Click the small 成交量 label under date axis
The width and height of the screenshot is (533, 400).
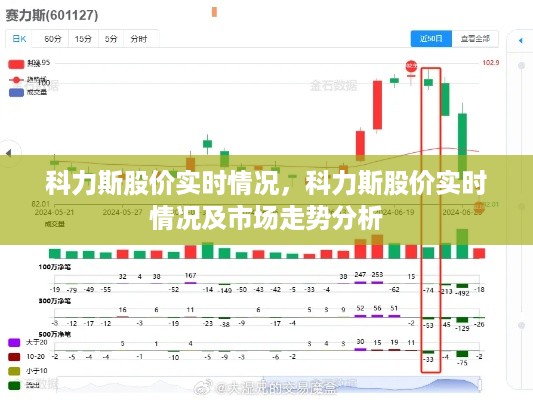click(54, 224)
